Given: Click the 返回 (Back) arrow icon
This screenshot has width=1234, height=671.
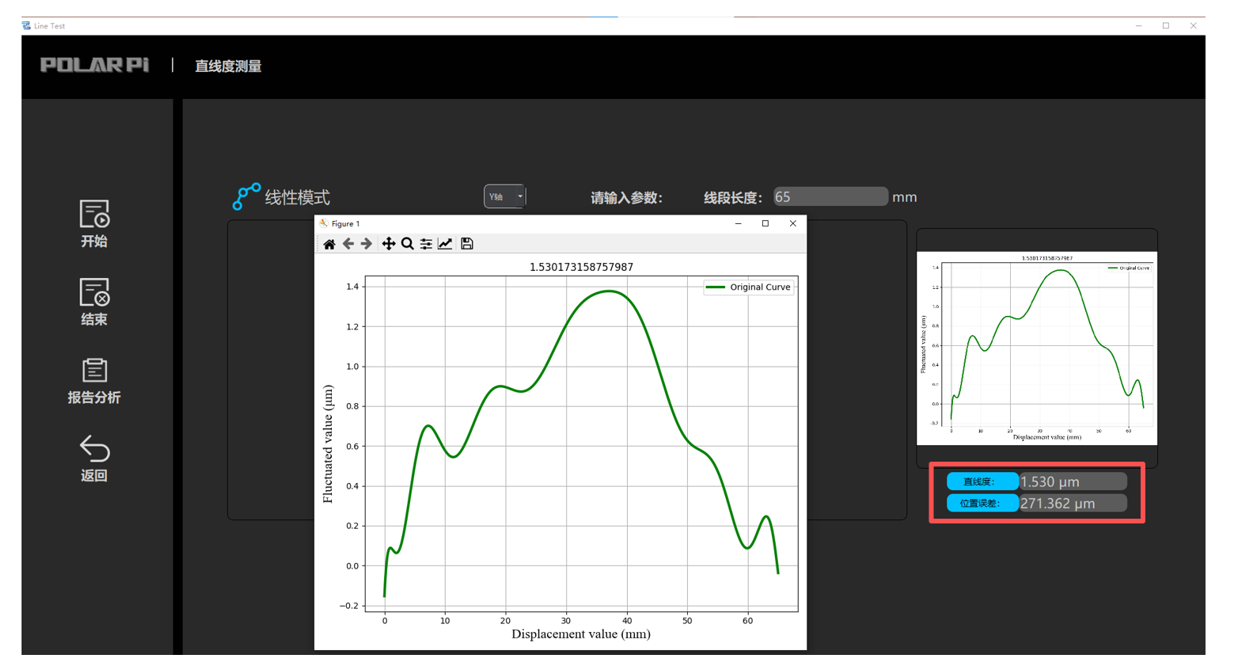Looking at the screenshot, I should point(94,449).
